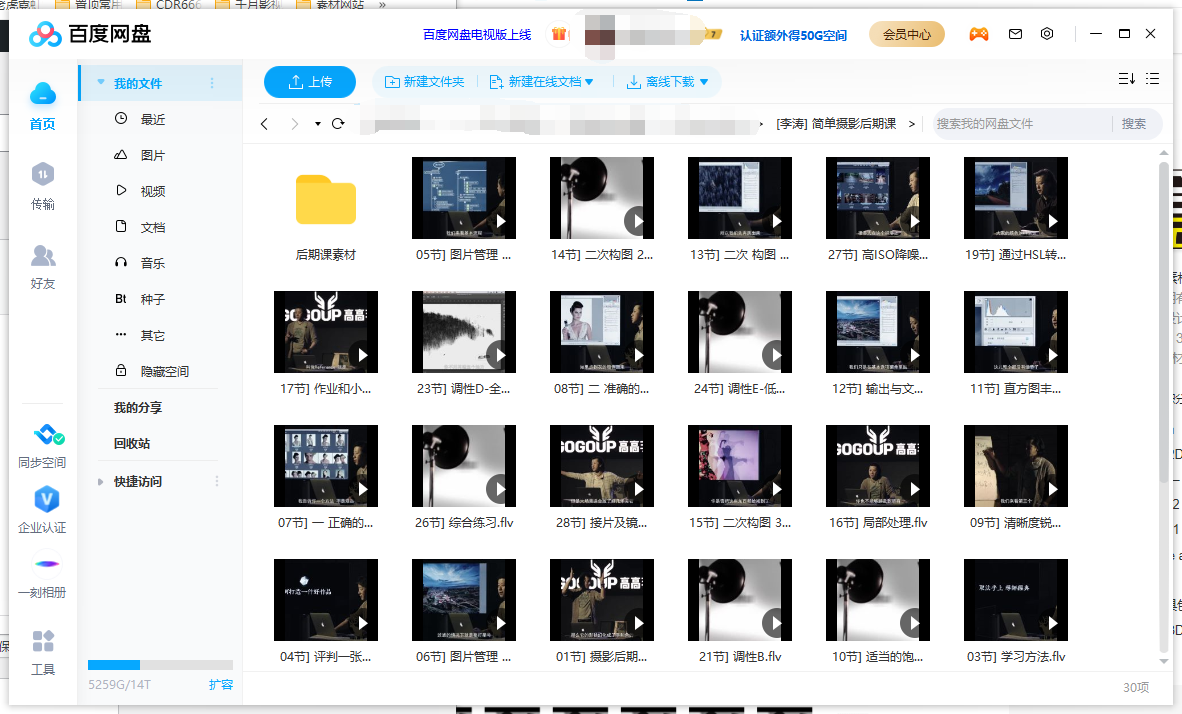This screenshot has width=1182, height=714.
Task: Click the 搜索 search button
Action: coord(1134,124)
